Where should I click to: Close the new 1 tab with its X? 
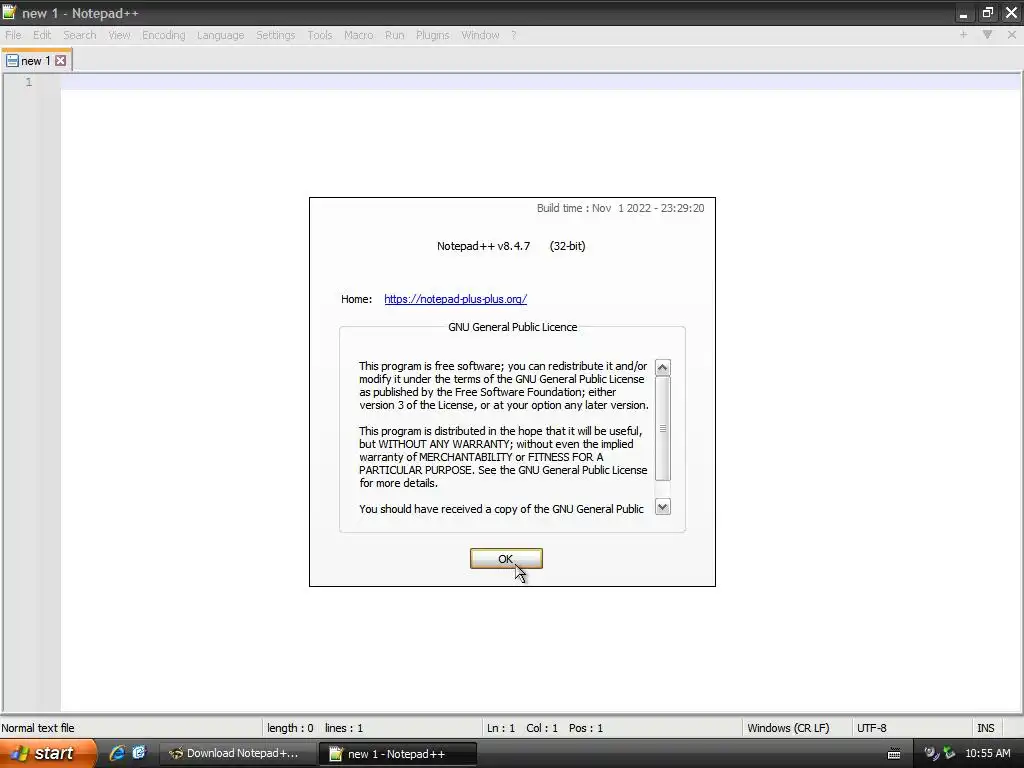pyautogui.click(x=60, y=61)
